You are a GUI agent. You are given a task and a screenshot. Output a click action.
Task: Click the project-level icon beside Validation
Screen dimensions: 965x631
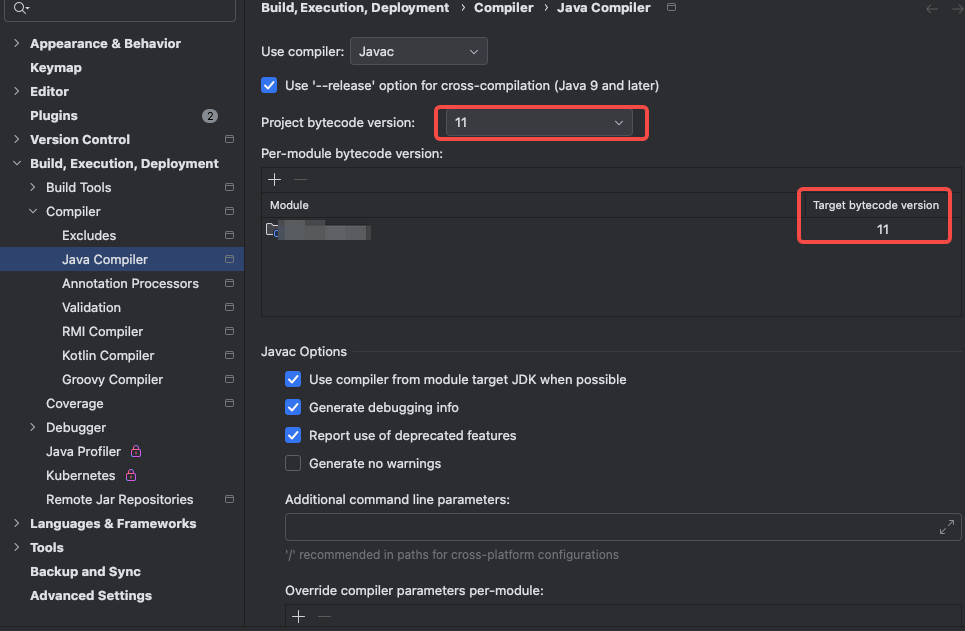(230, 307)
